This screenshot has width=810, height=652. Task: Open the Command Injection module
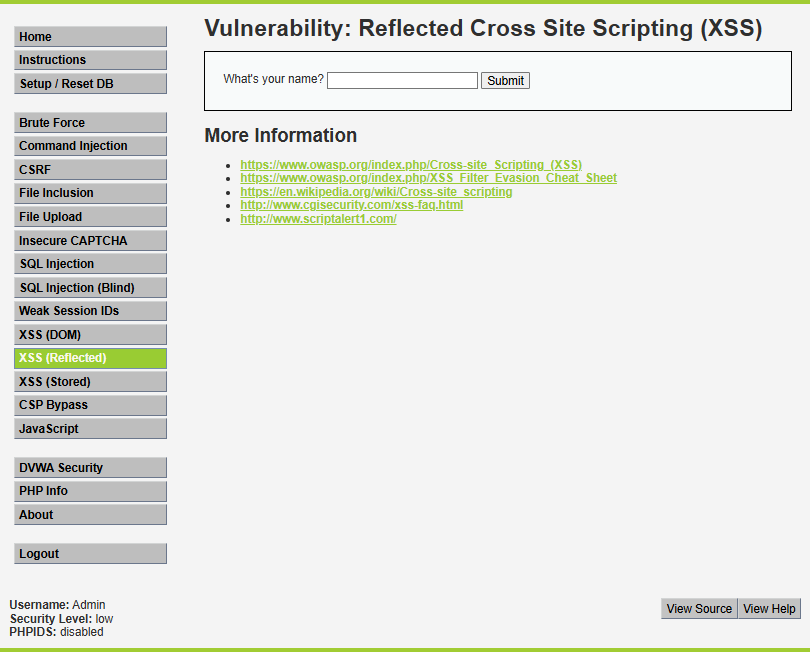90,146
